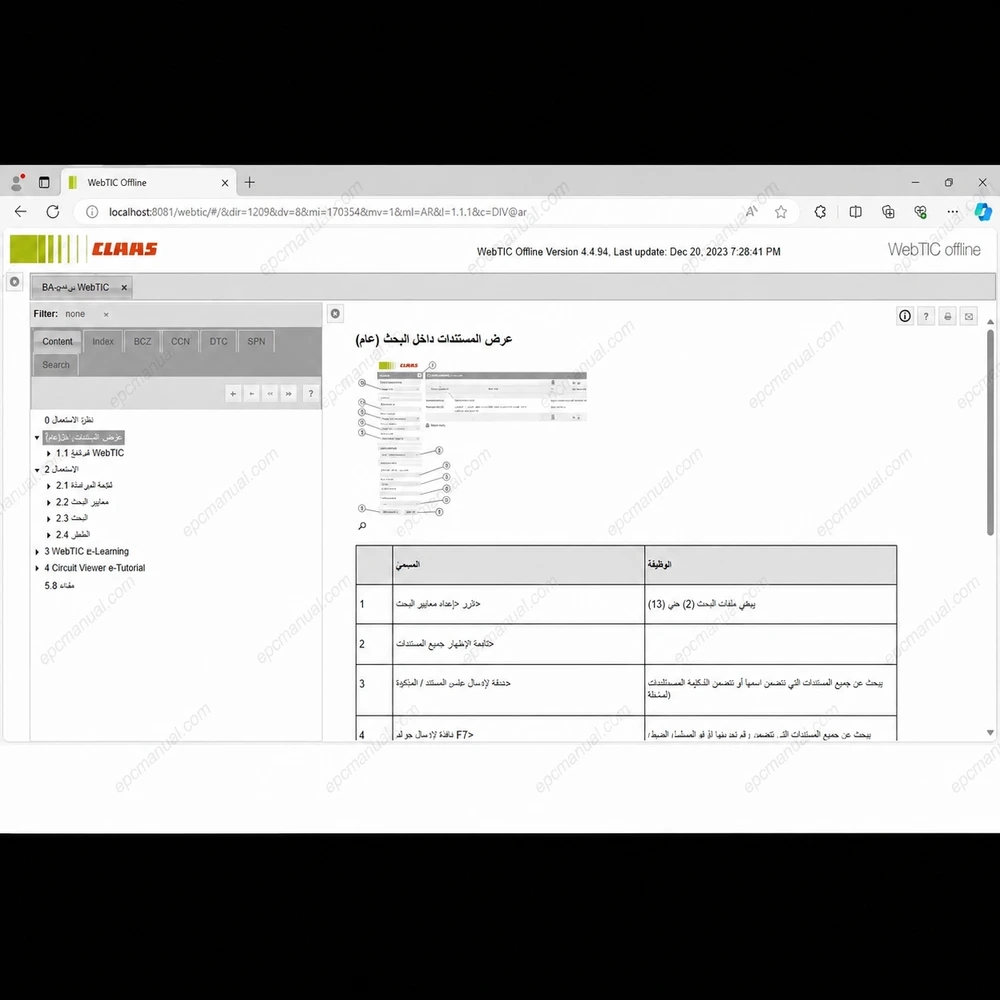1000x1000 pixels.
Task: Open navigation help question mark button
Action: (x=311, y=393)
